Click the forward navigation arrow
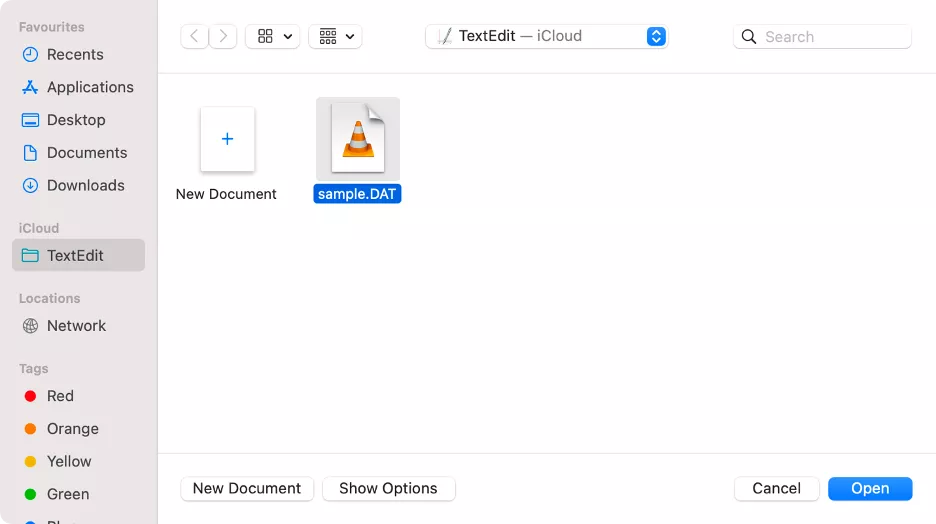The width and height of the screenshot is (936, 524). pos(223,37)
